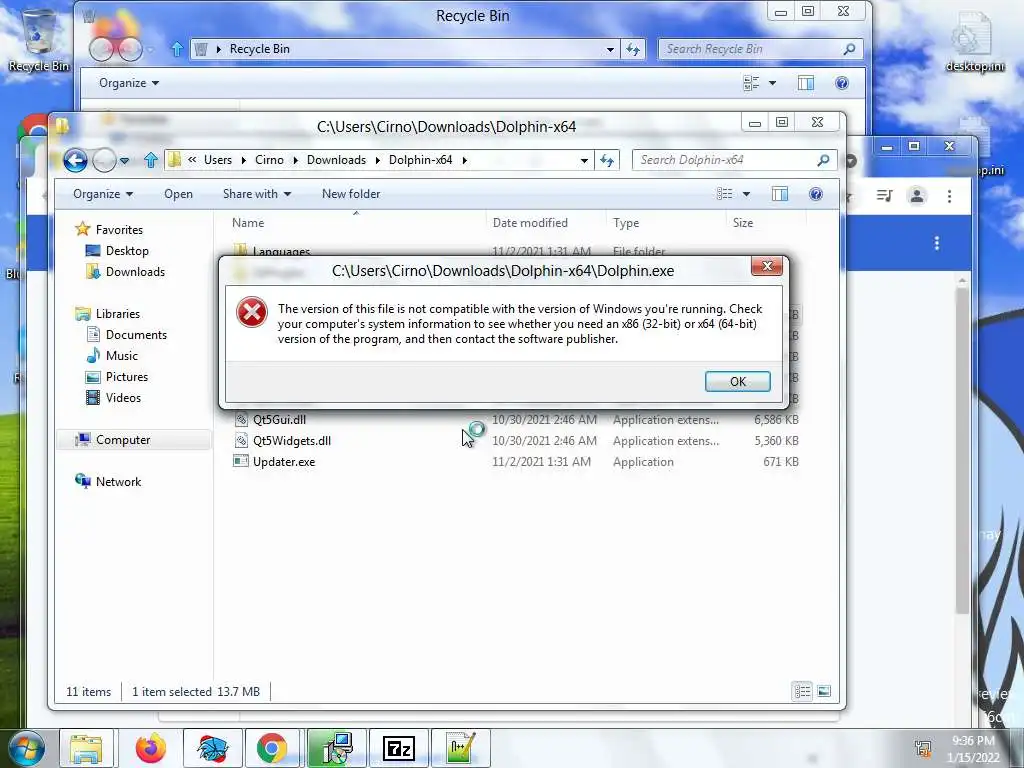Open the Documents library
The height and width of the screenshot is (768, 1024).
136,334
